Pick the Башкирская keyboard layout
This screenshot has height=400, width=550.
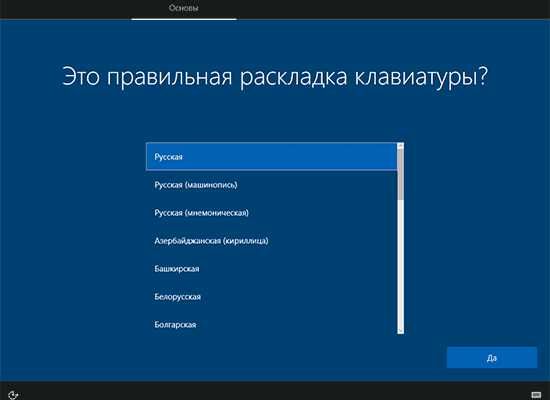click(x=272, y=269)
